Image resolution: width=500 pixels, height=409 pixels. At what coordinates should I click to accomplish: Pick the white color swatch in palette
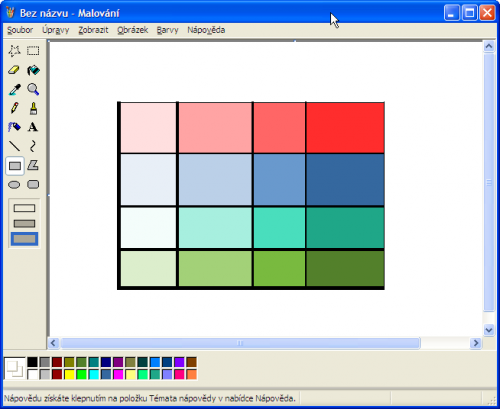32,374
